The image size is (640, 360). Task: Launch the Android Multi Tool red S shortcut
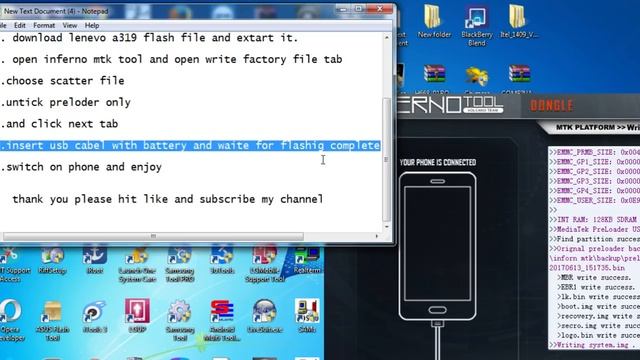[x=222, y=320]
